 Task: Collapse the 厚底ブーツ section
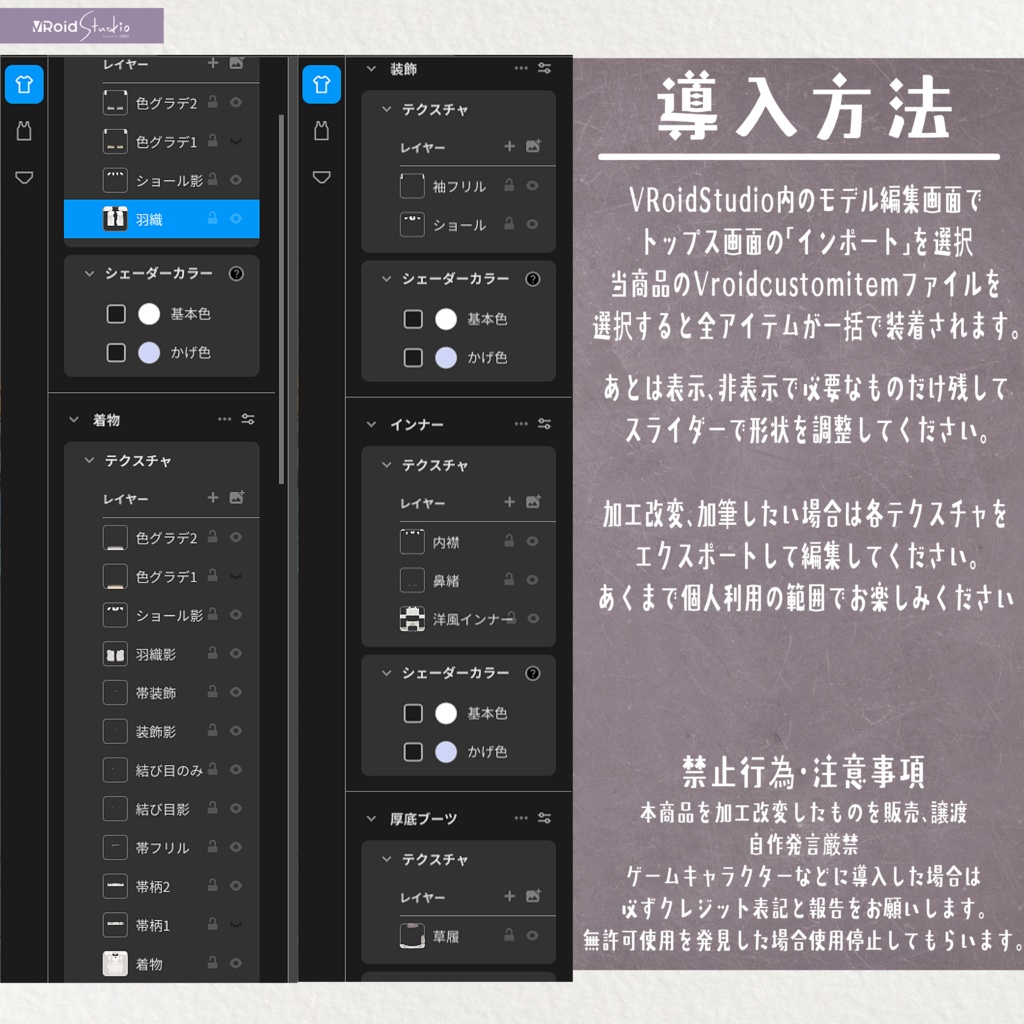(x=371, y=818)
